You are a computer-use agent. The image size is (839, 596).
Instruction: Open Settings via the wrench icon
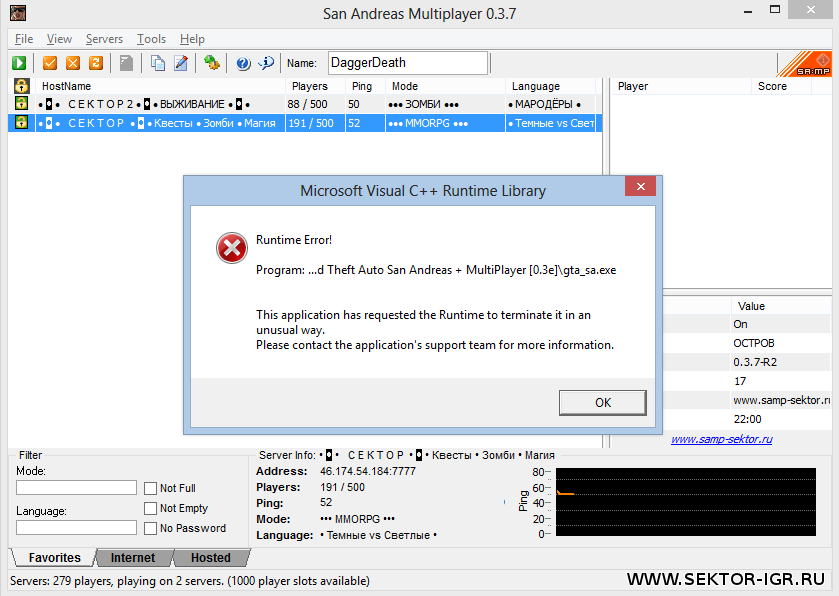pos(211,63)
